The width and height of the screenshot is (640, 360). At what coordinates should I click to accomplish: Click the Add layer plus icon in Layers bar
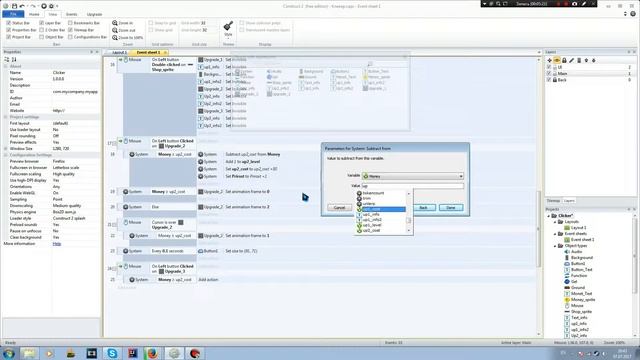coord(549,60)
